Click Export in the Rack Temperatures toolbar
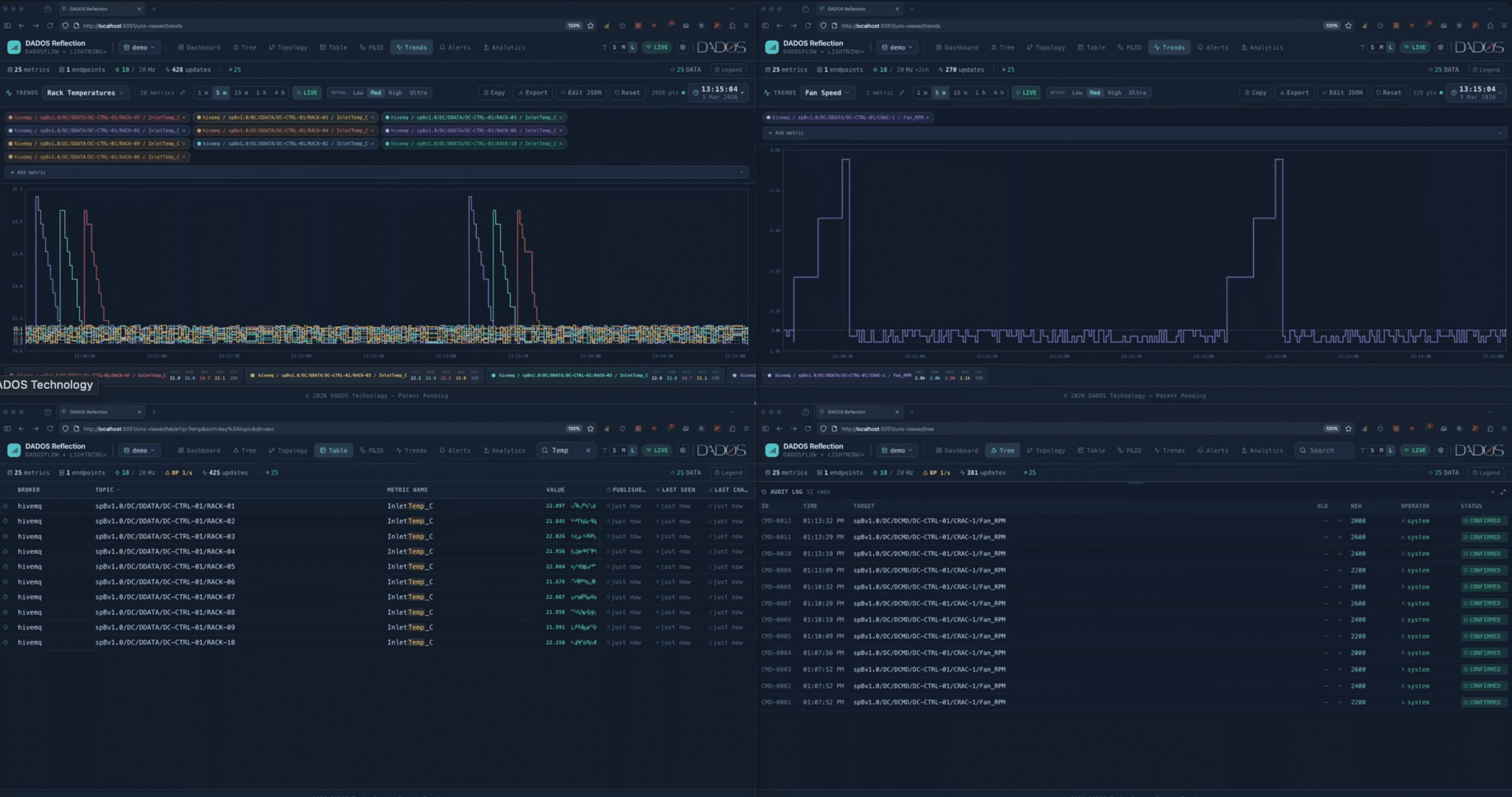1512x797 pixels. tap(533, 93)
